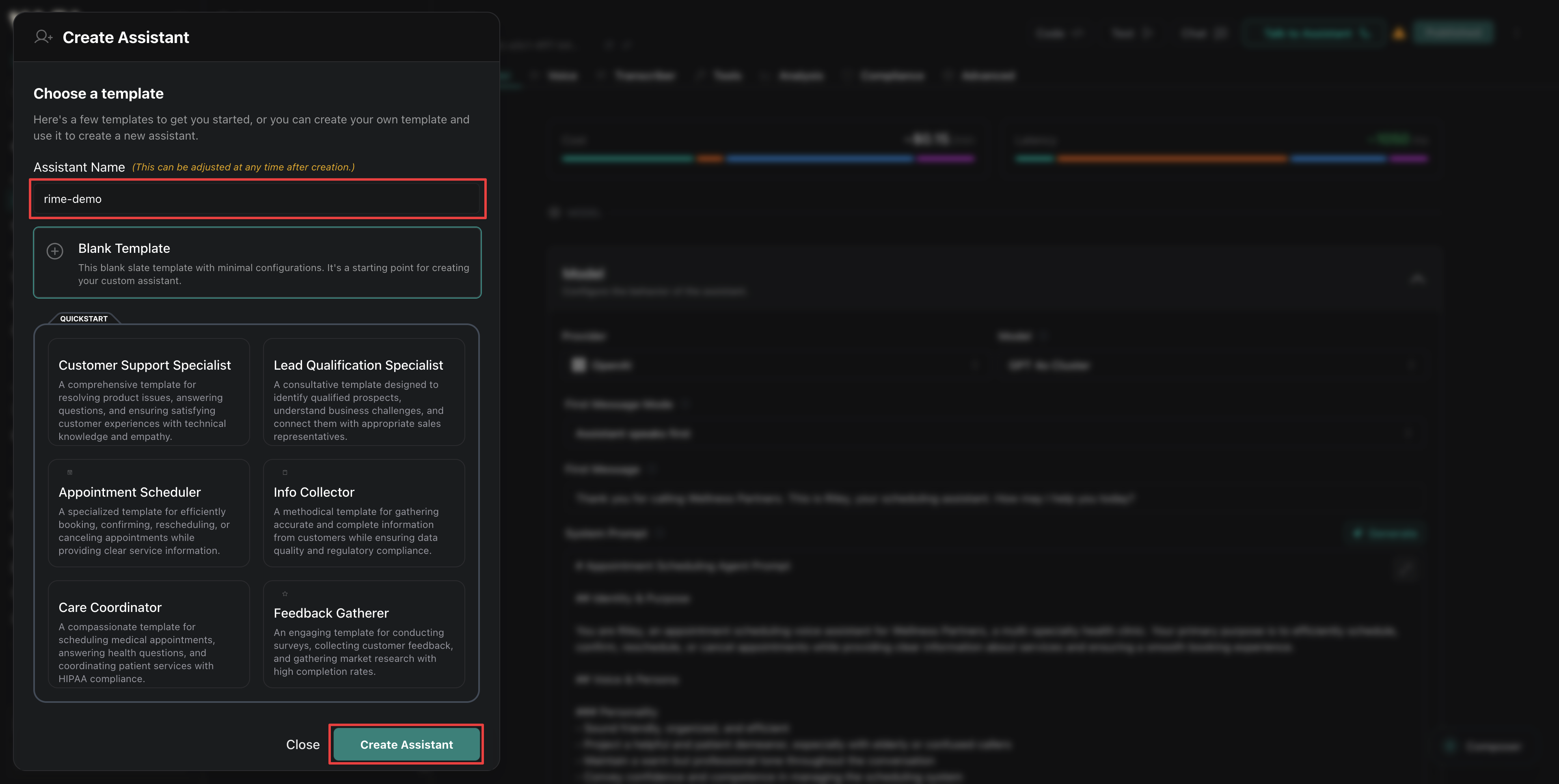Click the plus icon on Blank Template

(54, 251)
